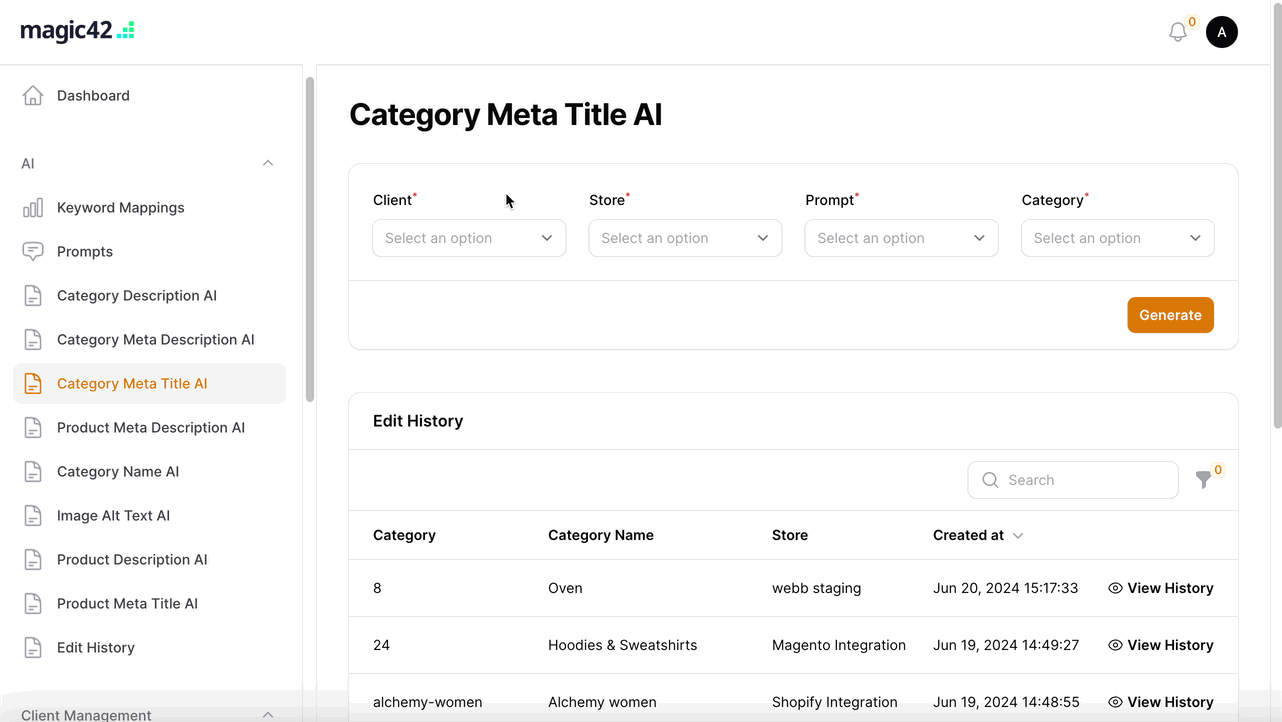Click the magic42 logo
The width and height of the screenshot is (1282, 722).
77,30
